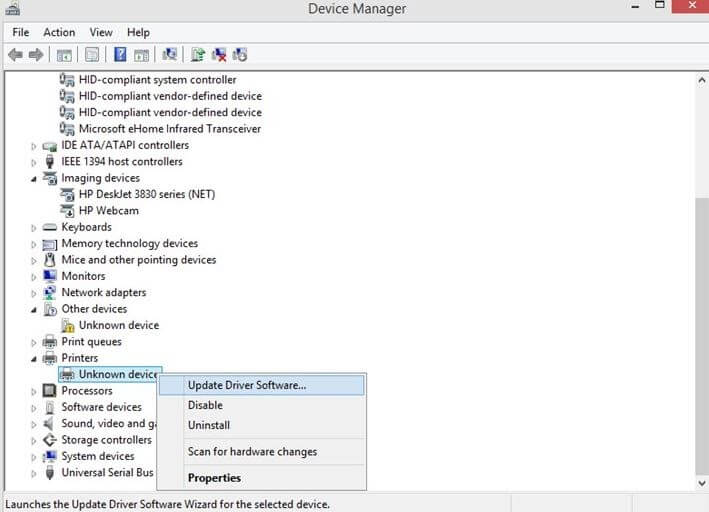Screen dimensions: 709x512
Task: Click the vertical scrollbar thumb
Action: tap(702, 335)
